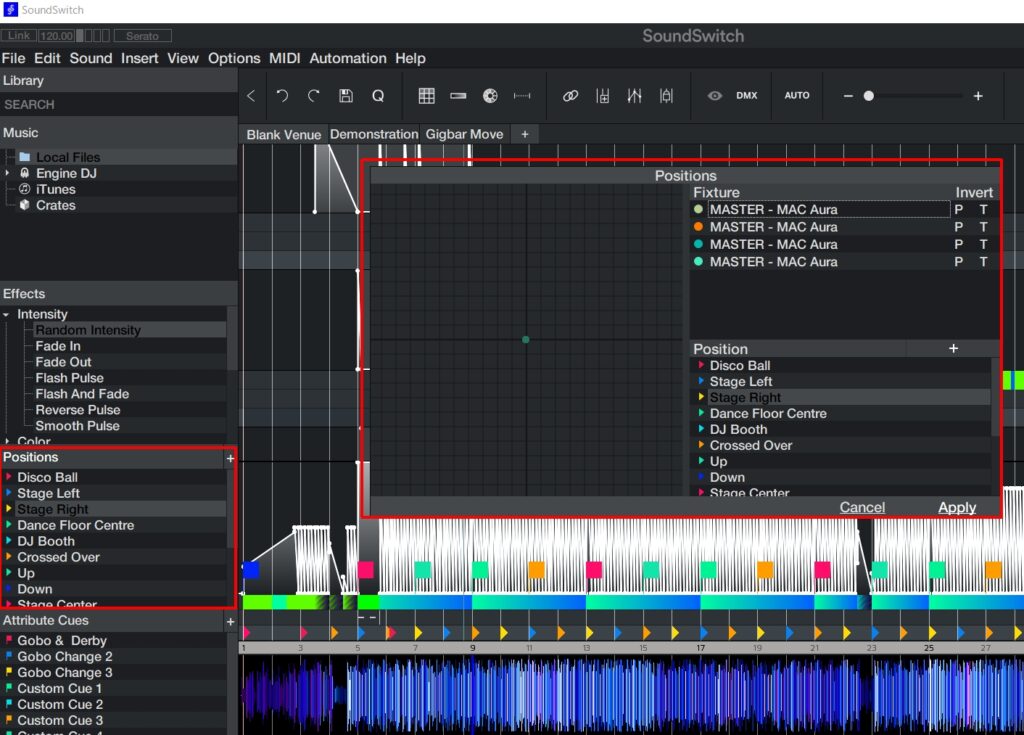The image size is (1024, 735).
Task: Select Flash And Fade effect
Action: pos(82,394)
